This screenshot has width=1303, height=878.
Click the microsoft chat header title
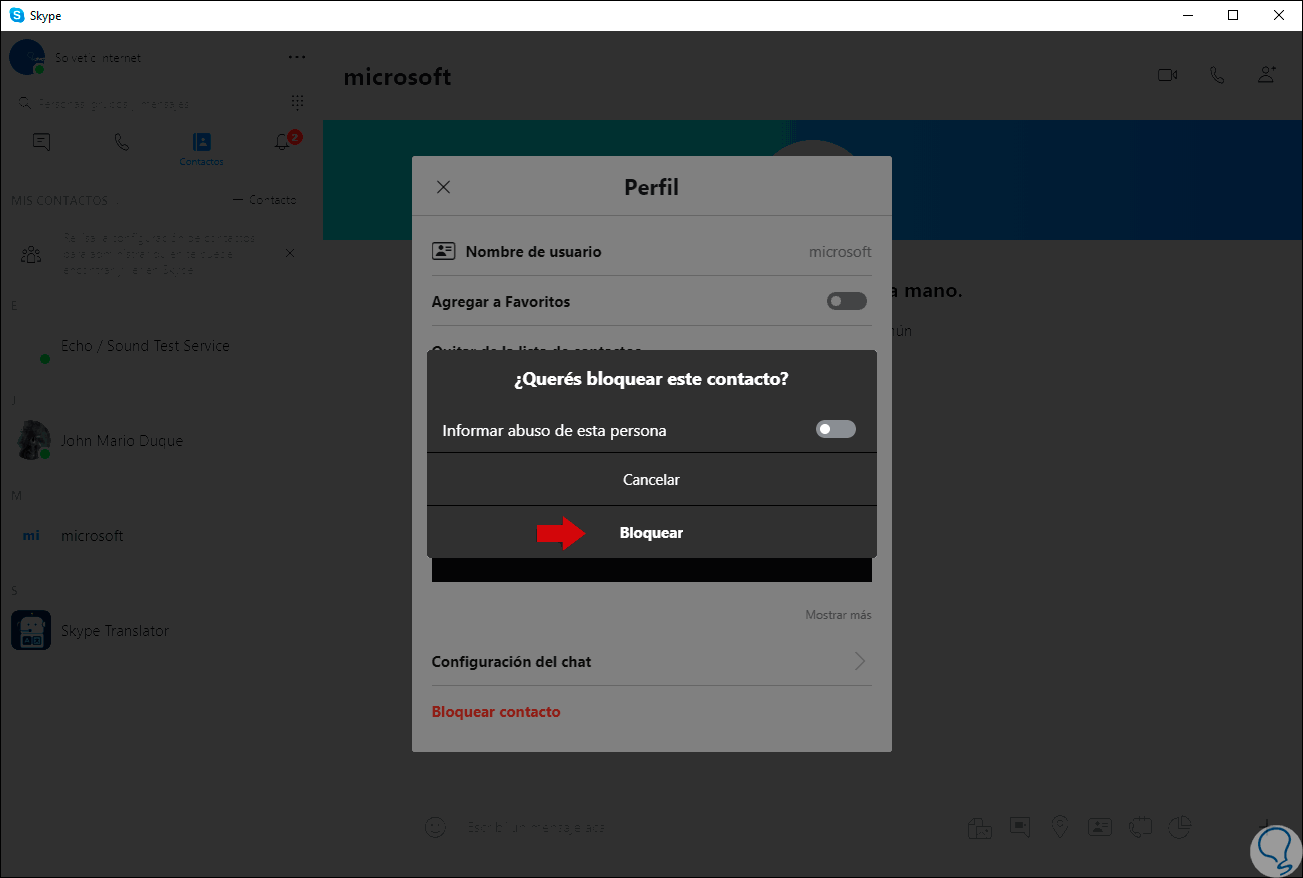[x=397, y=76]
